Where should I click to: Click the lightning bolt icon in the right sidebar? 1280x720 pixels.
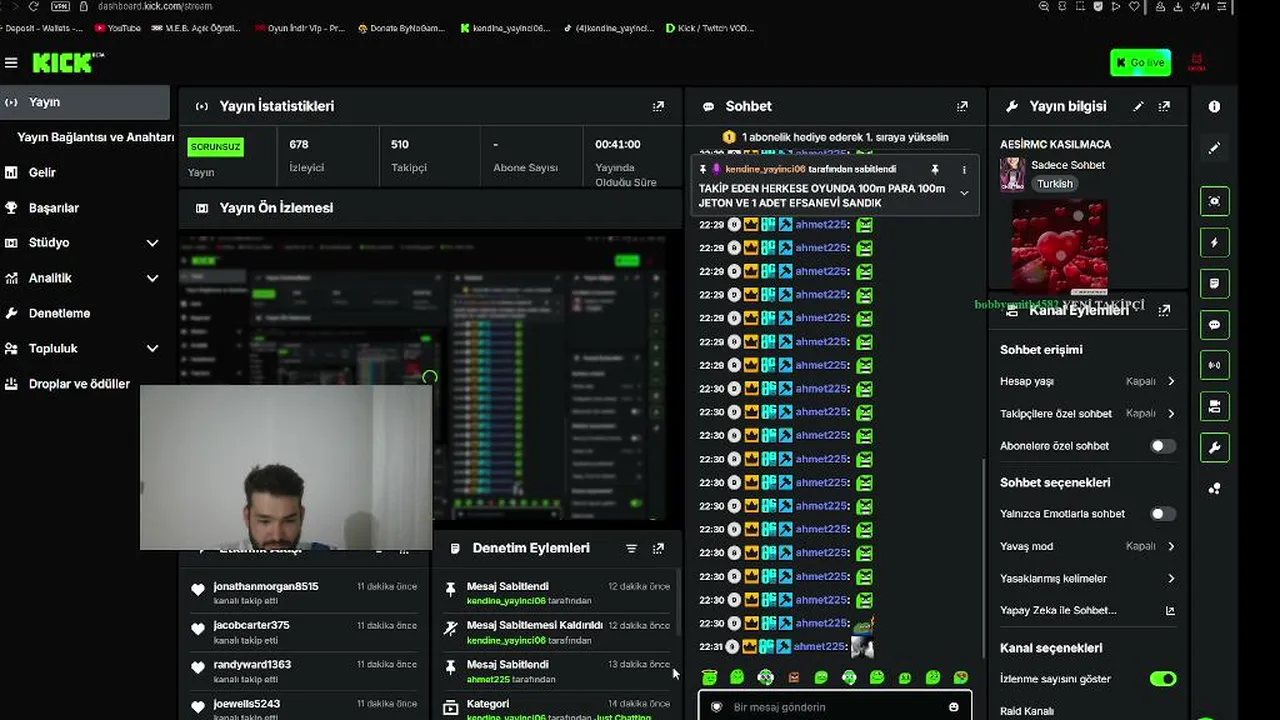[1214, 242]
